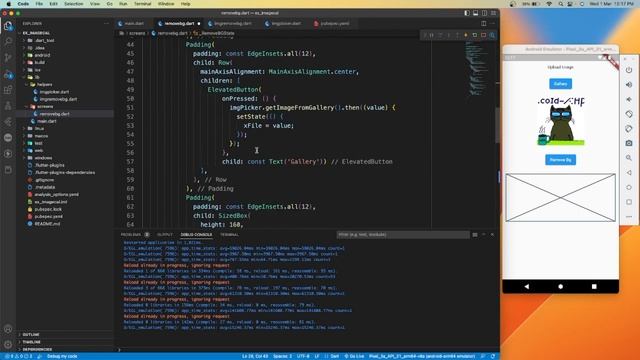Open the Source Control view

click(8, 57)
